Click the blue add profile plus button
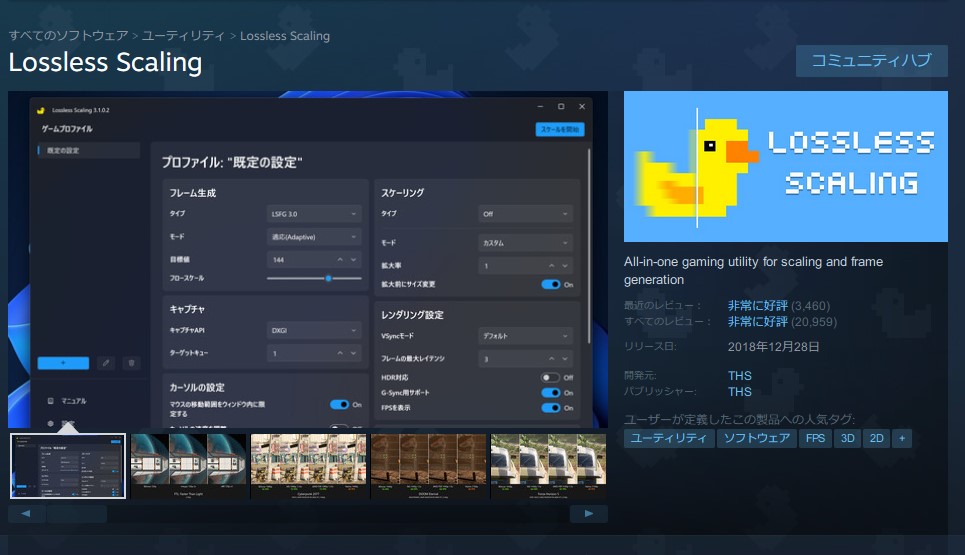965x555 pixels. 63,363
